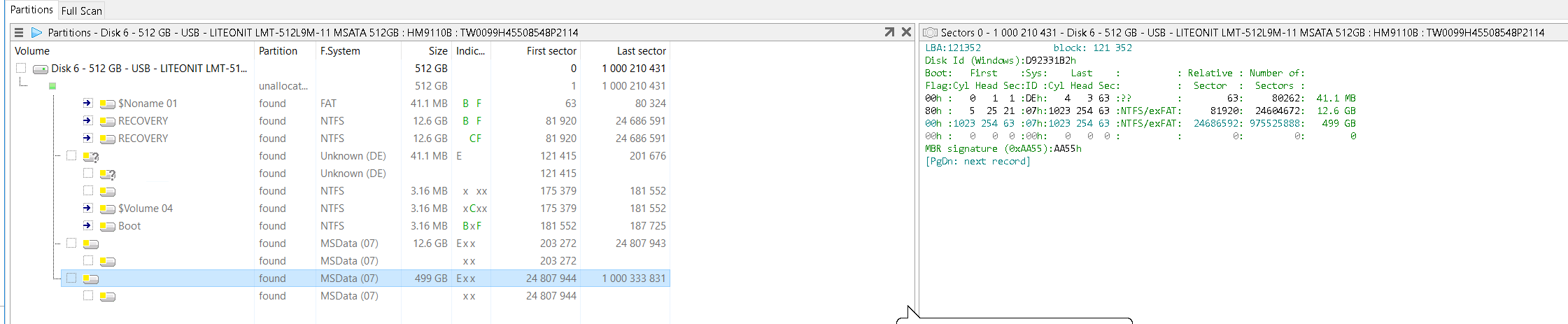This screenshot has height=324, width=1568.
Task: Open volume arrow for $Noname 01
Action: pyautogui.click(x=87, y=103)
